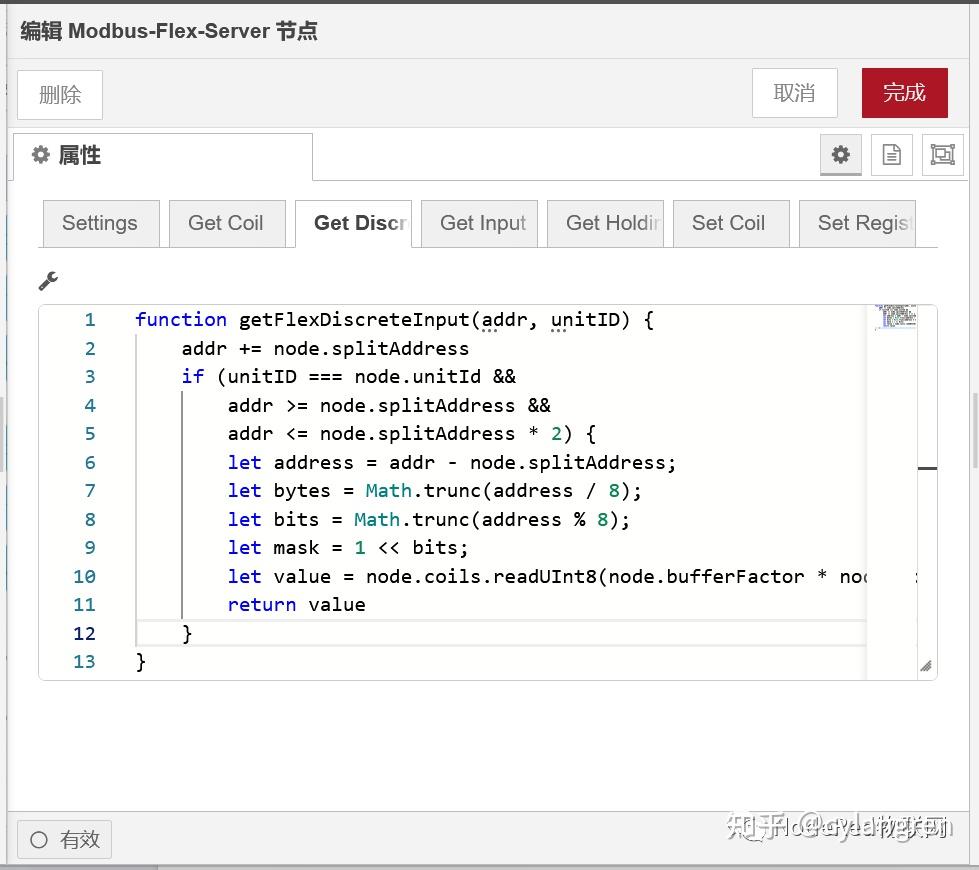Image resolution: width=979 pixels, height=870 pixels.
Task: Click the 删除 button to delete node
Action: pos(59,94)
